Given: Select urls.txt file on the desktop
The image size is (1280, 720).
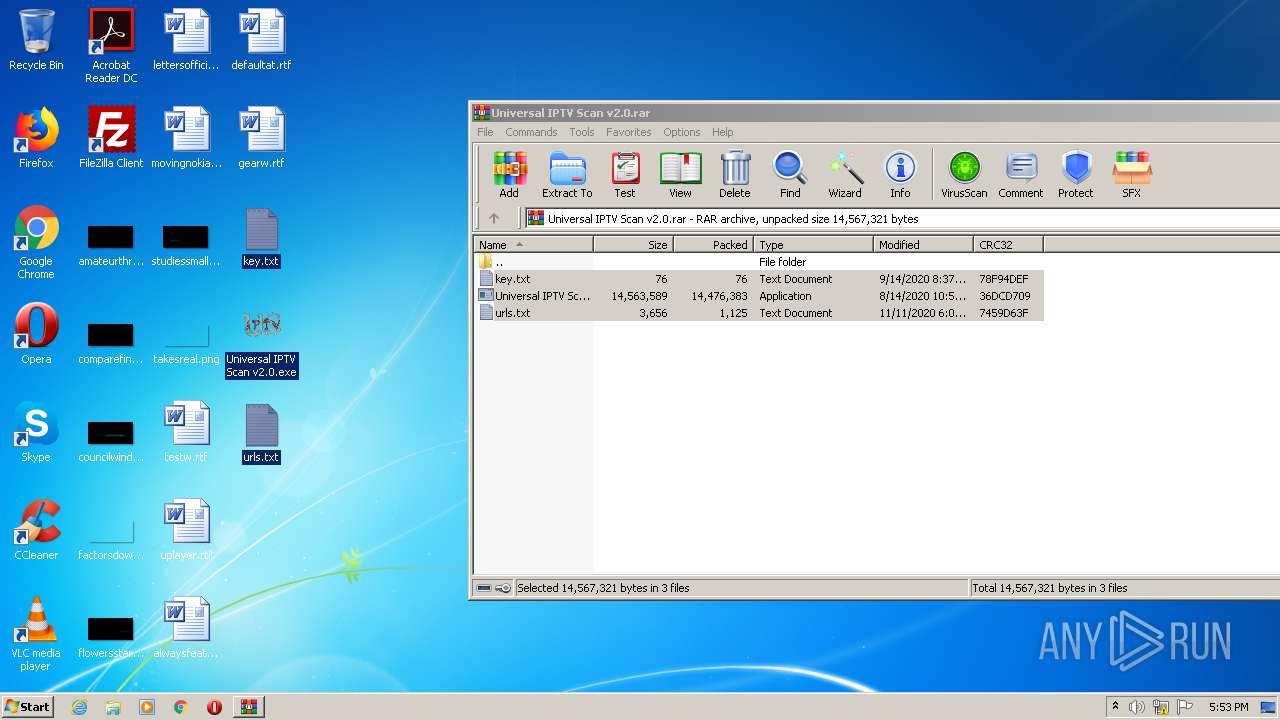Looking at the screenshot, I should (261, 434).
